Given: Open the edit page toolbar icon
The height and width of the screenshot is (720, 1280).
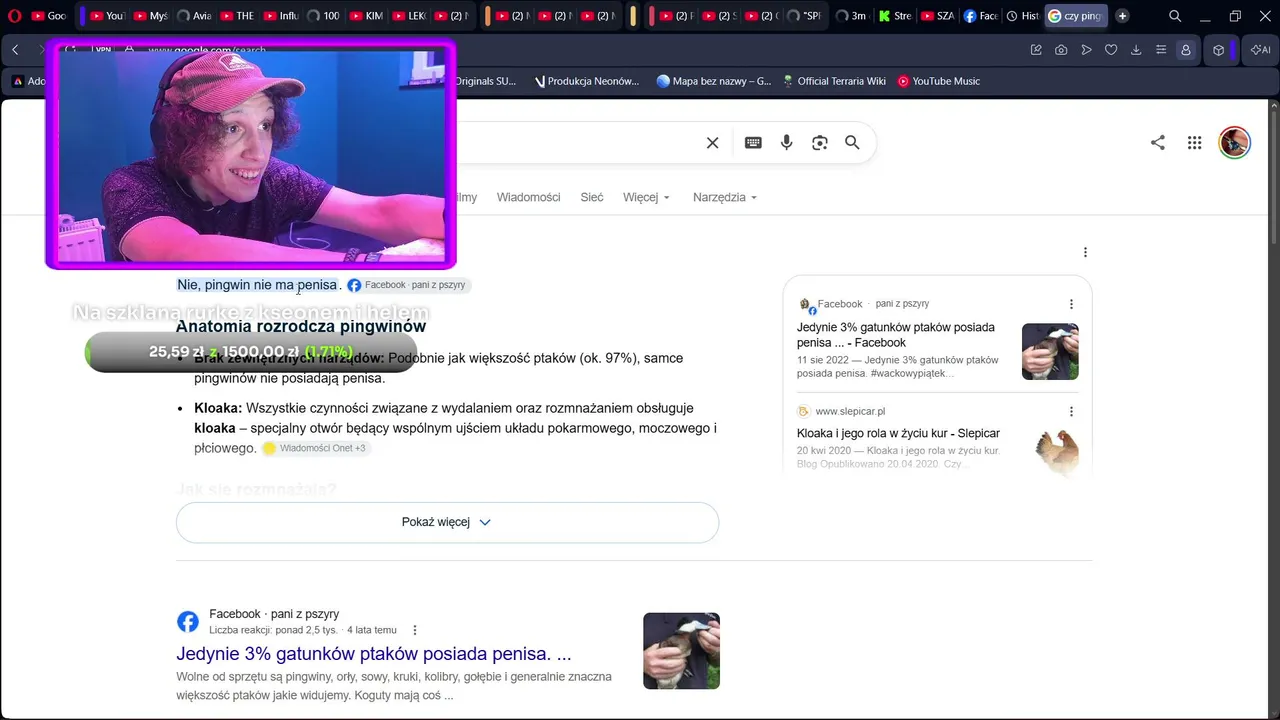Looking at the screenshot, I should pyautogui.click(x=1036, y=50).
